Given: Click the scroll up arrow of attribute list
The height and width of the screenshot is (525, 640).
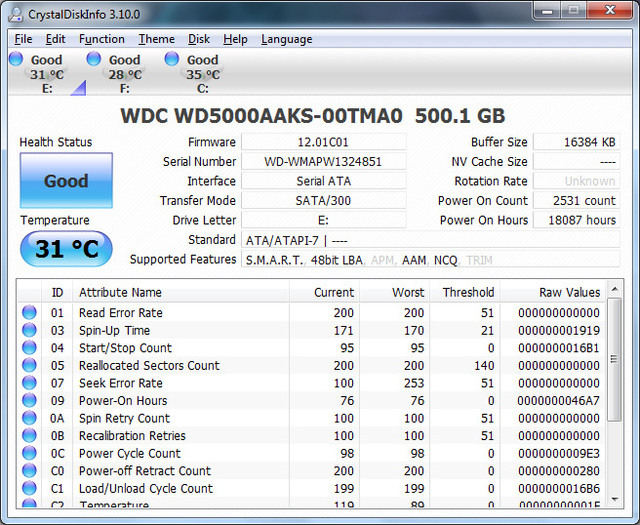Looking at the screenshot, I should (x=614, y=289).
